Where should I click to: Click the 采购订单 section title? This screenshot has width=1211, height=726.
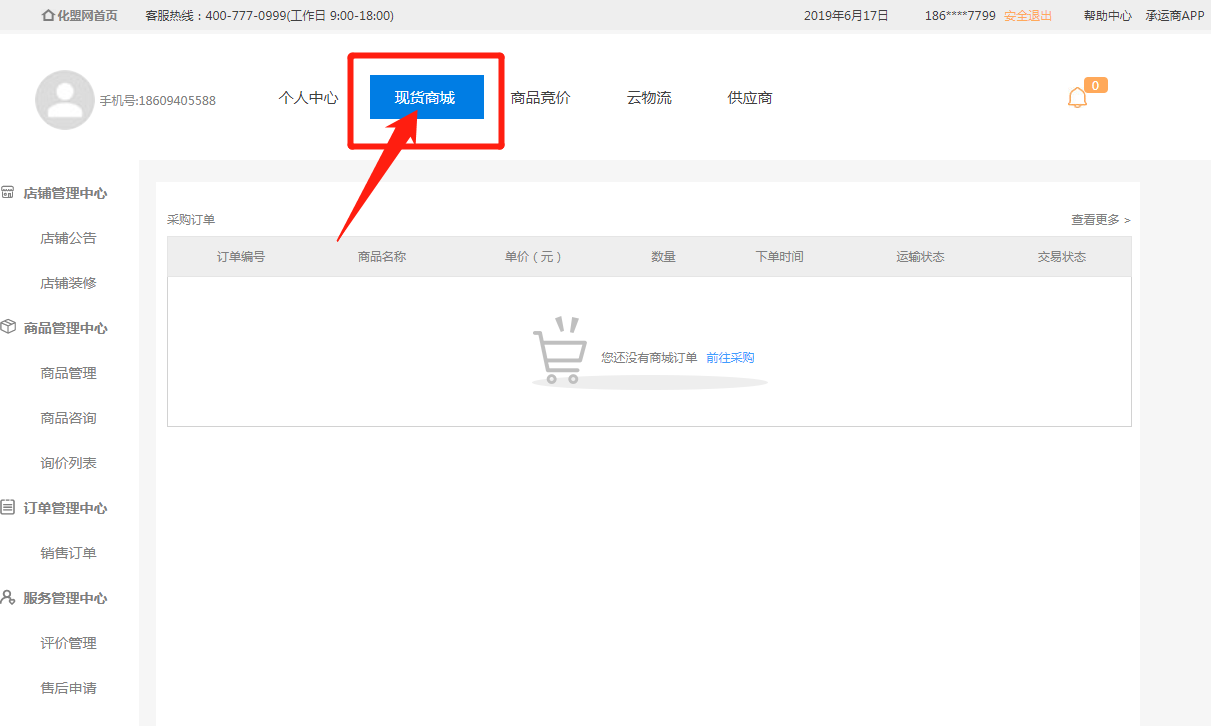pos(191,220)
